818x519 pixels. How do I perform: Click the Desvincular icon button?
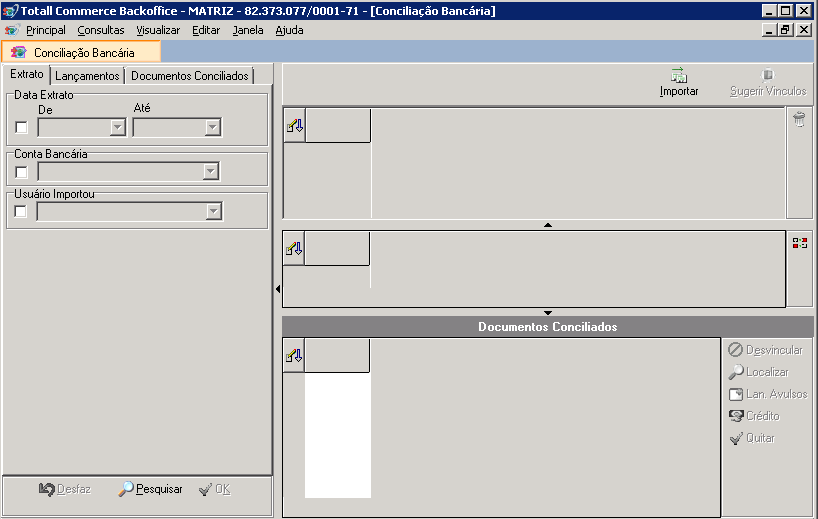[x=765, y=350]
